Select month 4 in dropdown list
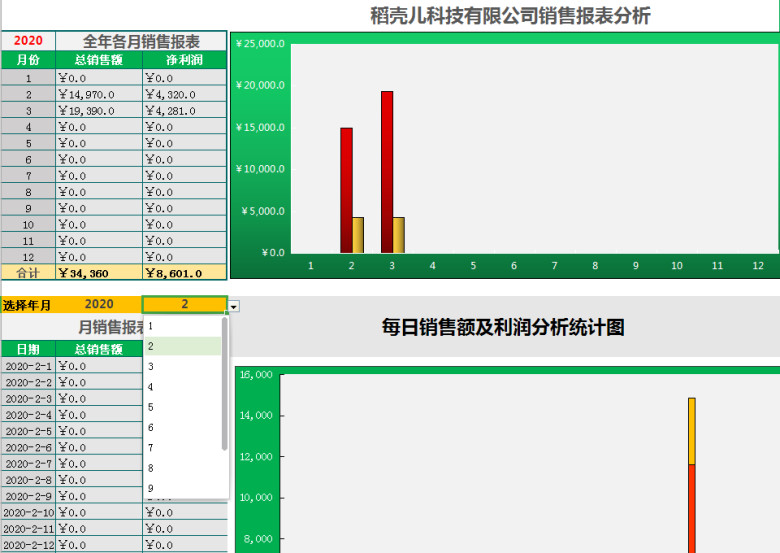780x553 pixels. (183, 387)
